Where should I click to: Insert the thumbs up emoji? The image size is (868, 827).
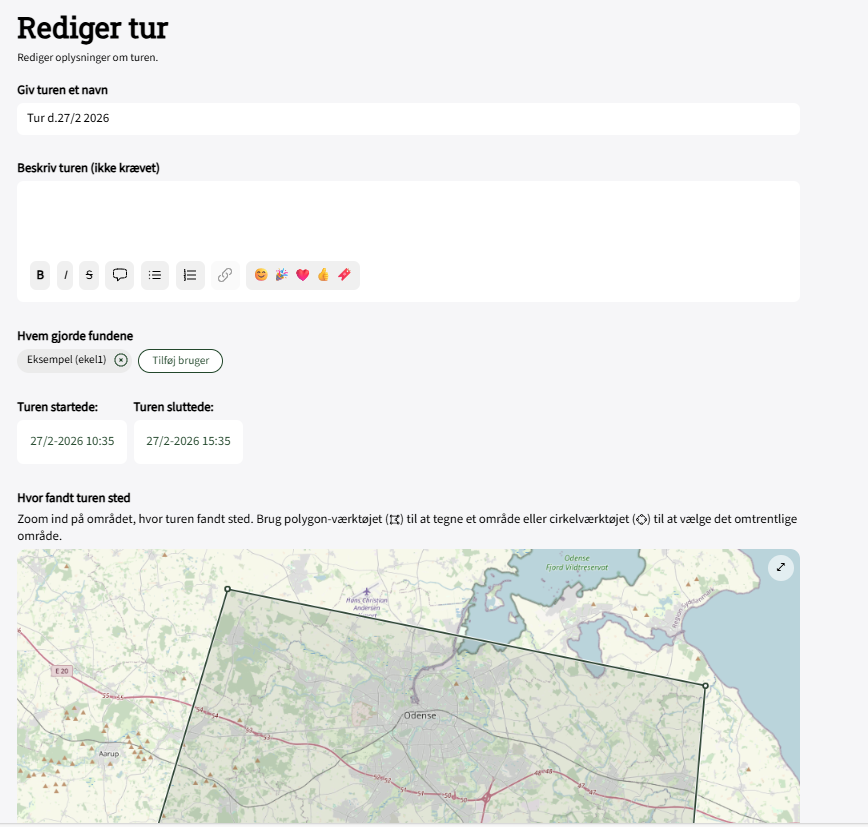(323, 275)
